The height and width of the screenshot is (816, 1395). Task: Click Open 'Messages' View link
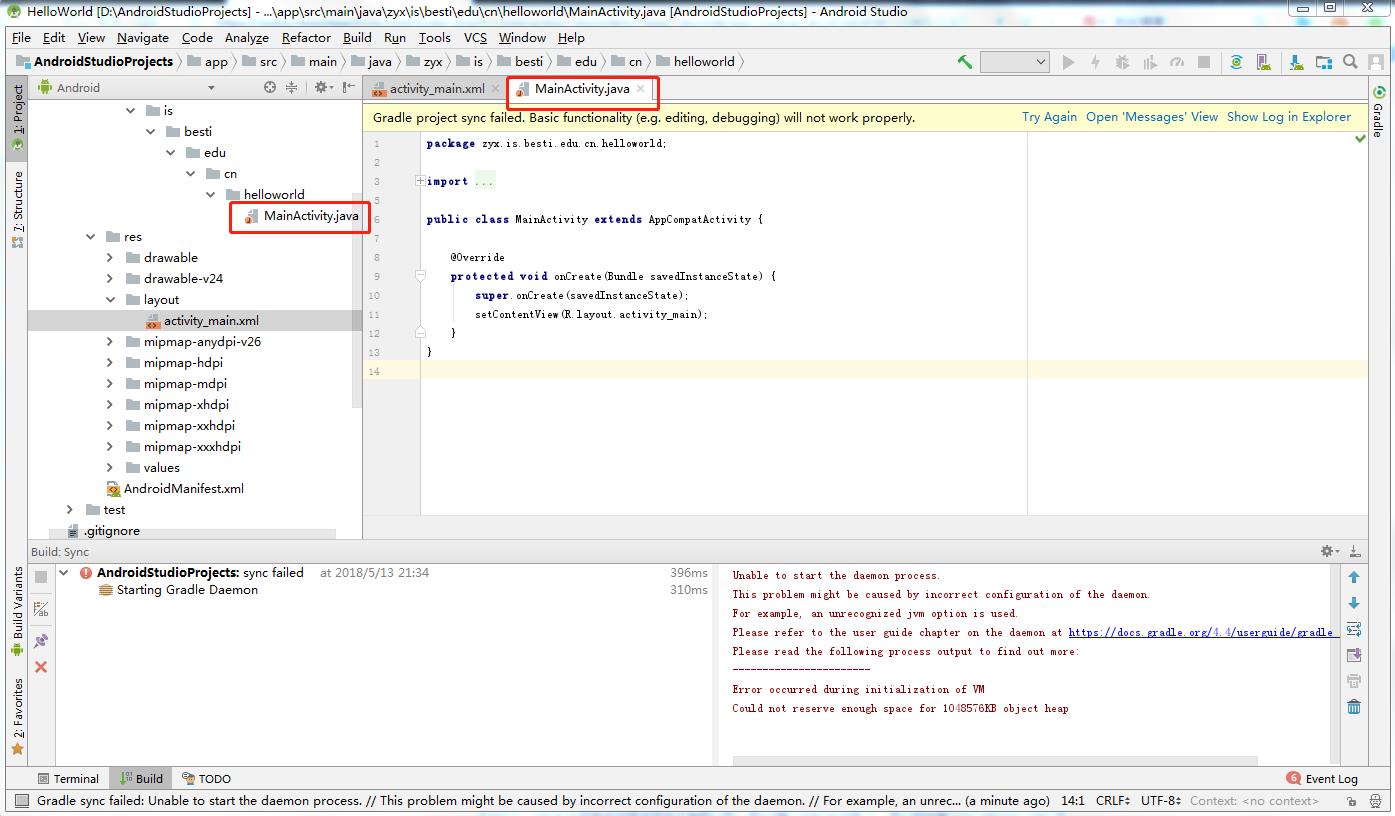(1152, 117)
